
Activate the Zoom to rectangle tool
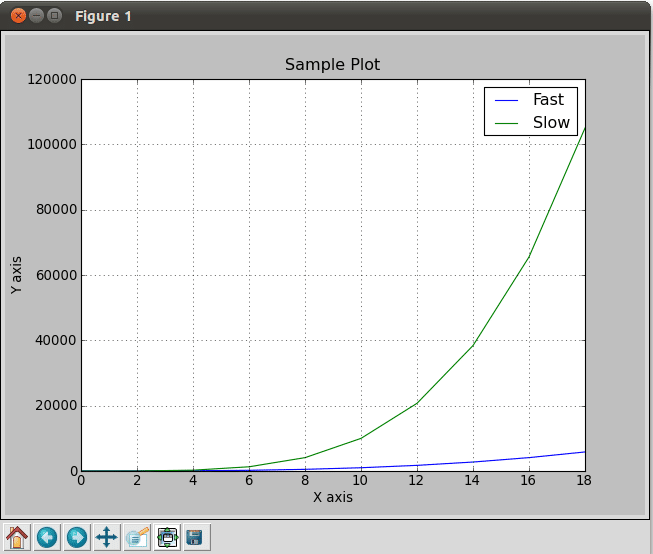137,537
